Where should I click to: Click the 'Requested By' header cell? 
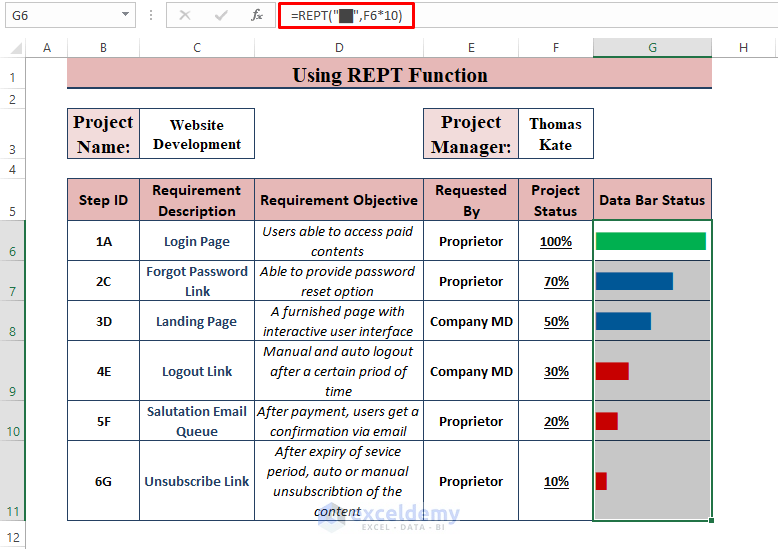pyautogui.click(x=471, y=200)
